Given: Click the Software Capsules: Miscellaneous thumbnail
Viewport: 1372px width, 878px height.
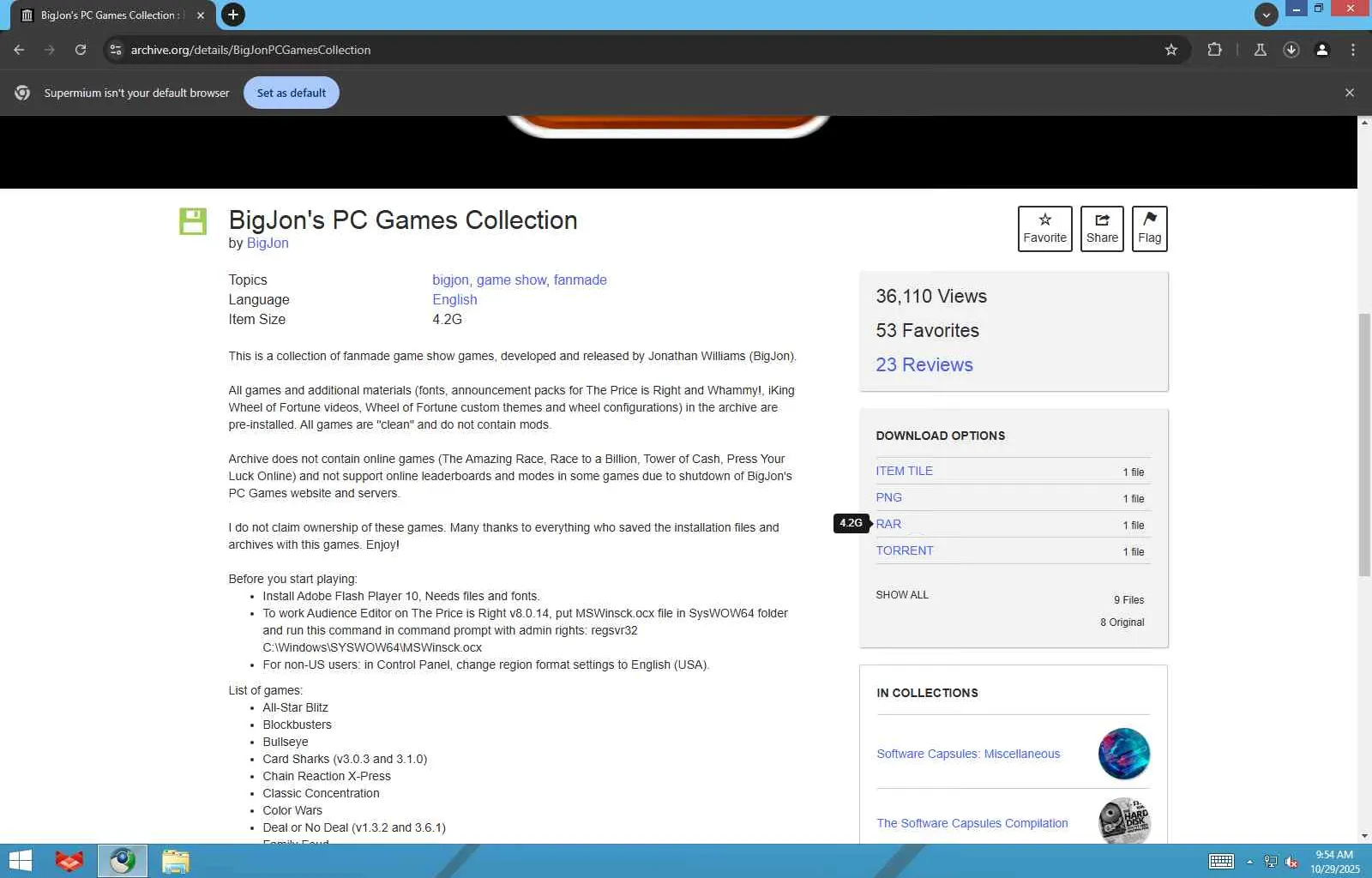Looking at the screenshot, I should (1124, 754).
